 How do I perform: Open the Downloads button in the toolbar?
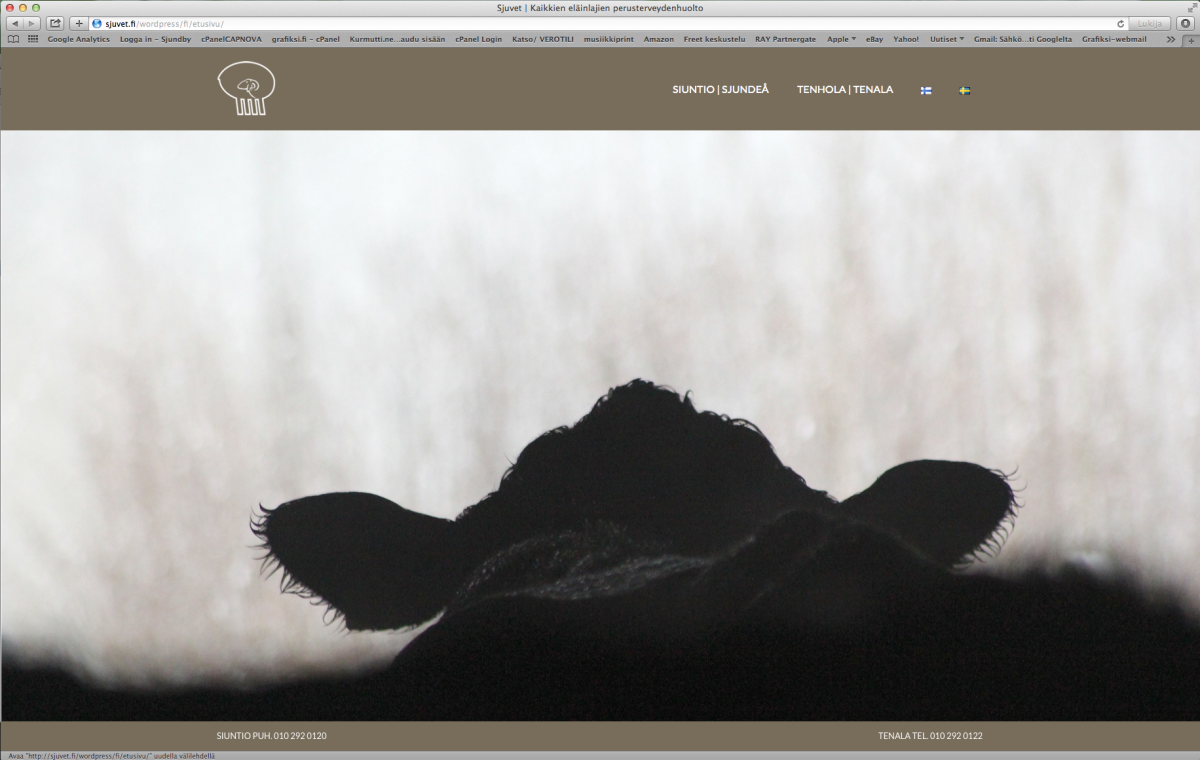[x=1185, y=23]
